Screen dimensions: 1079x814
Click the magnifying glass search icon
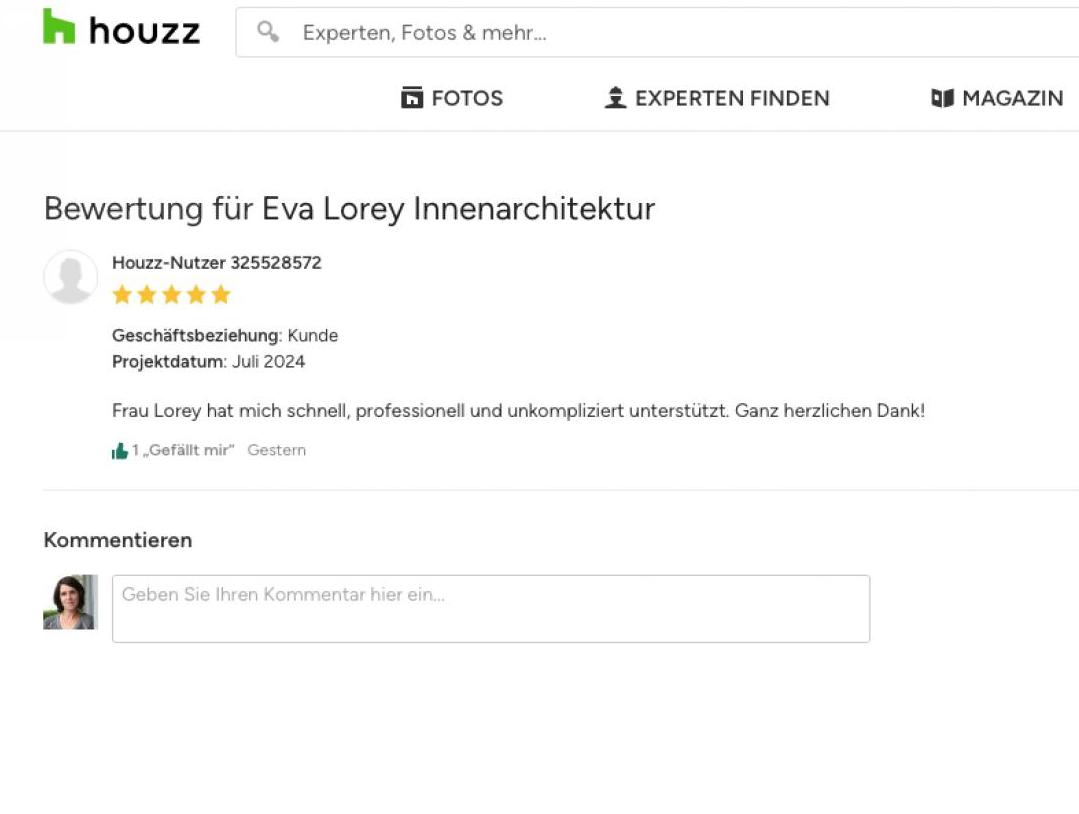coord(268,32)
